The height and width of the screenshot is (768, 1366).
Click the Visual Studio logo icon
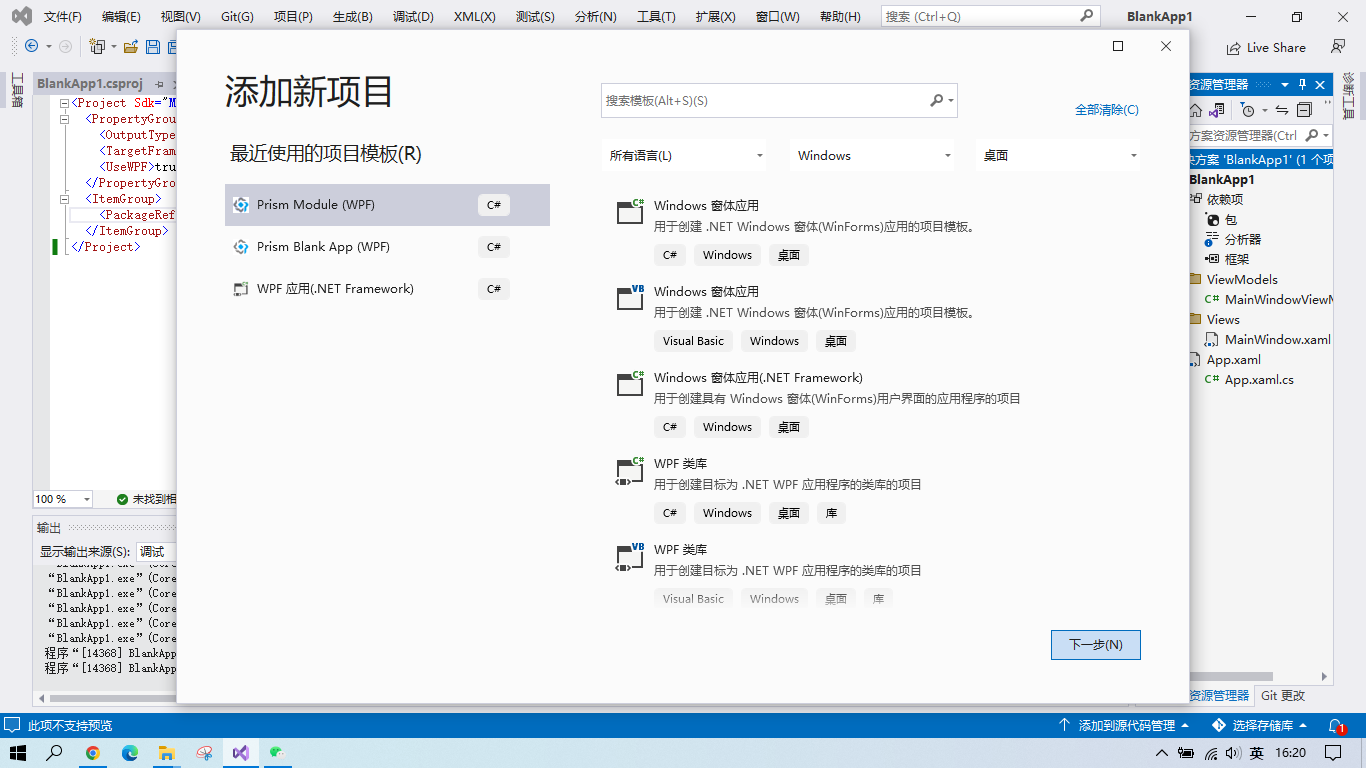21,16
